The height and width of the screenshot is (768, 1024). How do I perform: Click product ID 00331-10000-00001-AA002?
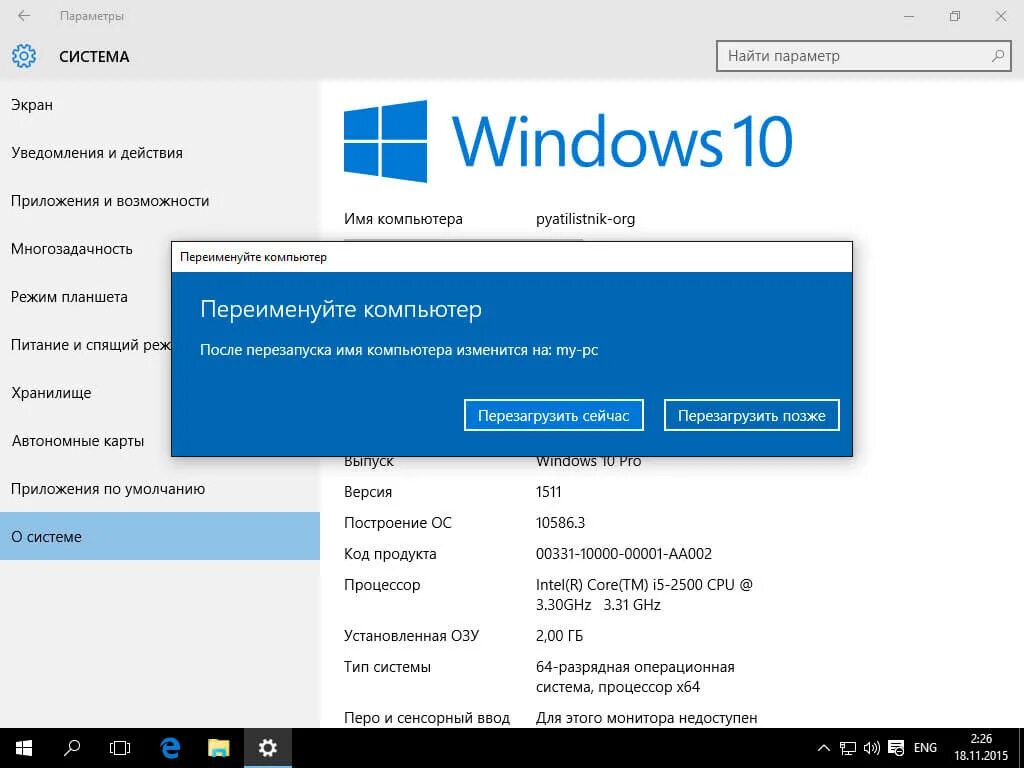point(624,554)
